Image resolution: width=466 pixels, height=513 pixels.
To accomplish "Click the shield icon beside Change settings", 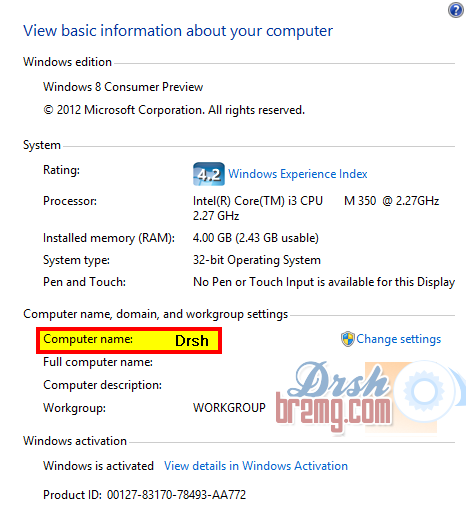I will pos(348,339).
